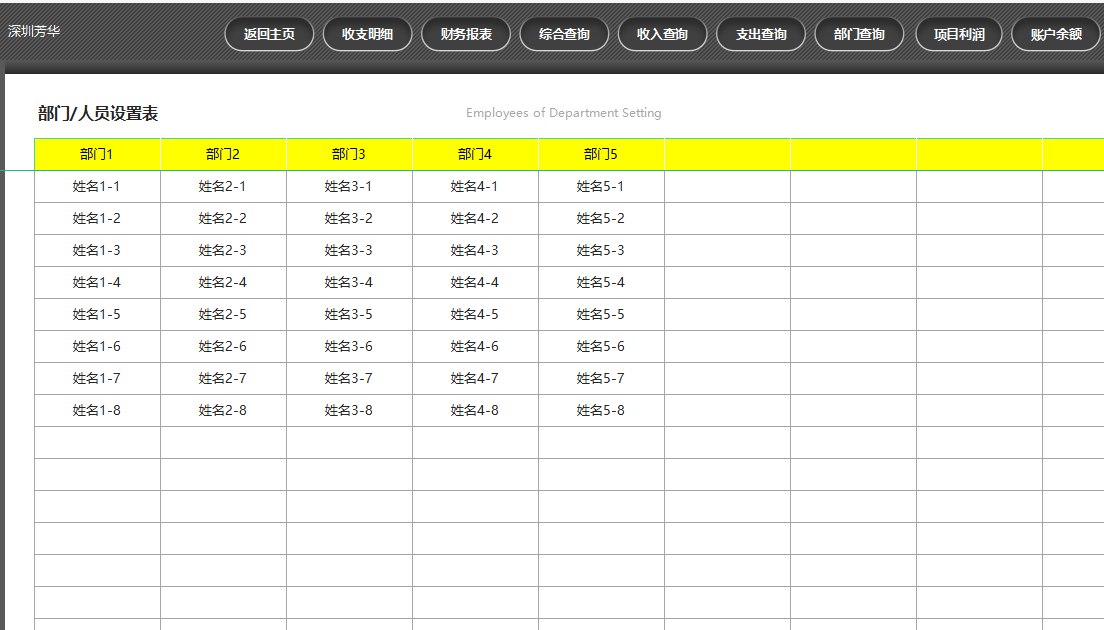Select cell 姓名3-6
This screenshot has height=630, width=1104.
click(349, 346)
